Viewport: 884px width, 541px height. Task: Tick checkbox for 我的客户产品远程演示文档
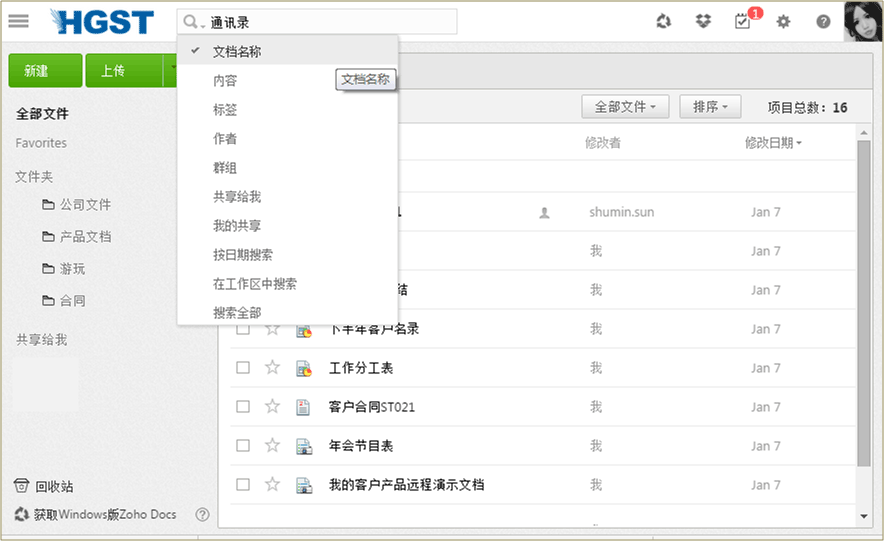coord(243,485)
